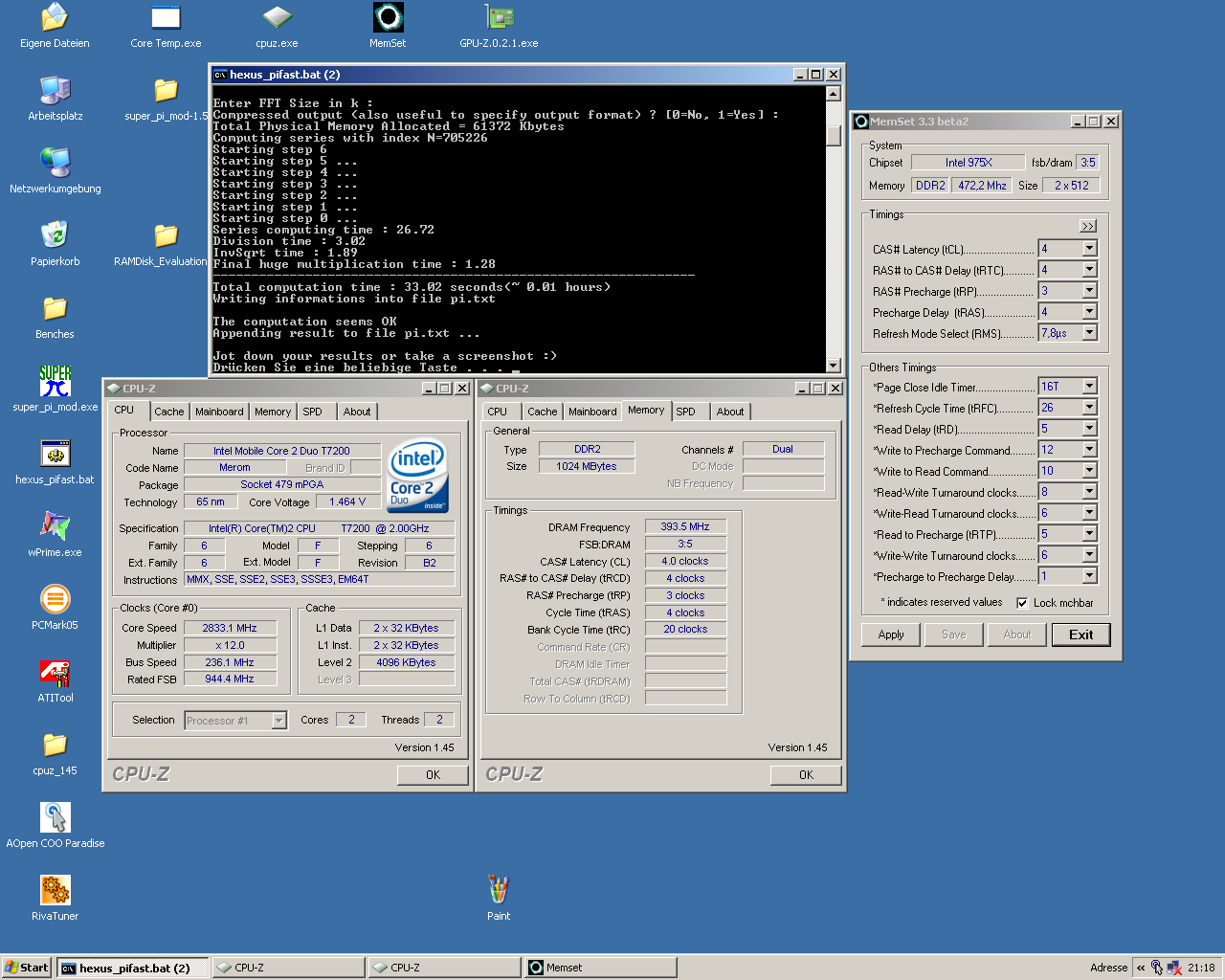The width and height of the screenshot is (1225, 980).
Task: Click OK in the left CPU-Z window
Action: click(433, 775)
